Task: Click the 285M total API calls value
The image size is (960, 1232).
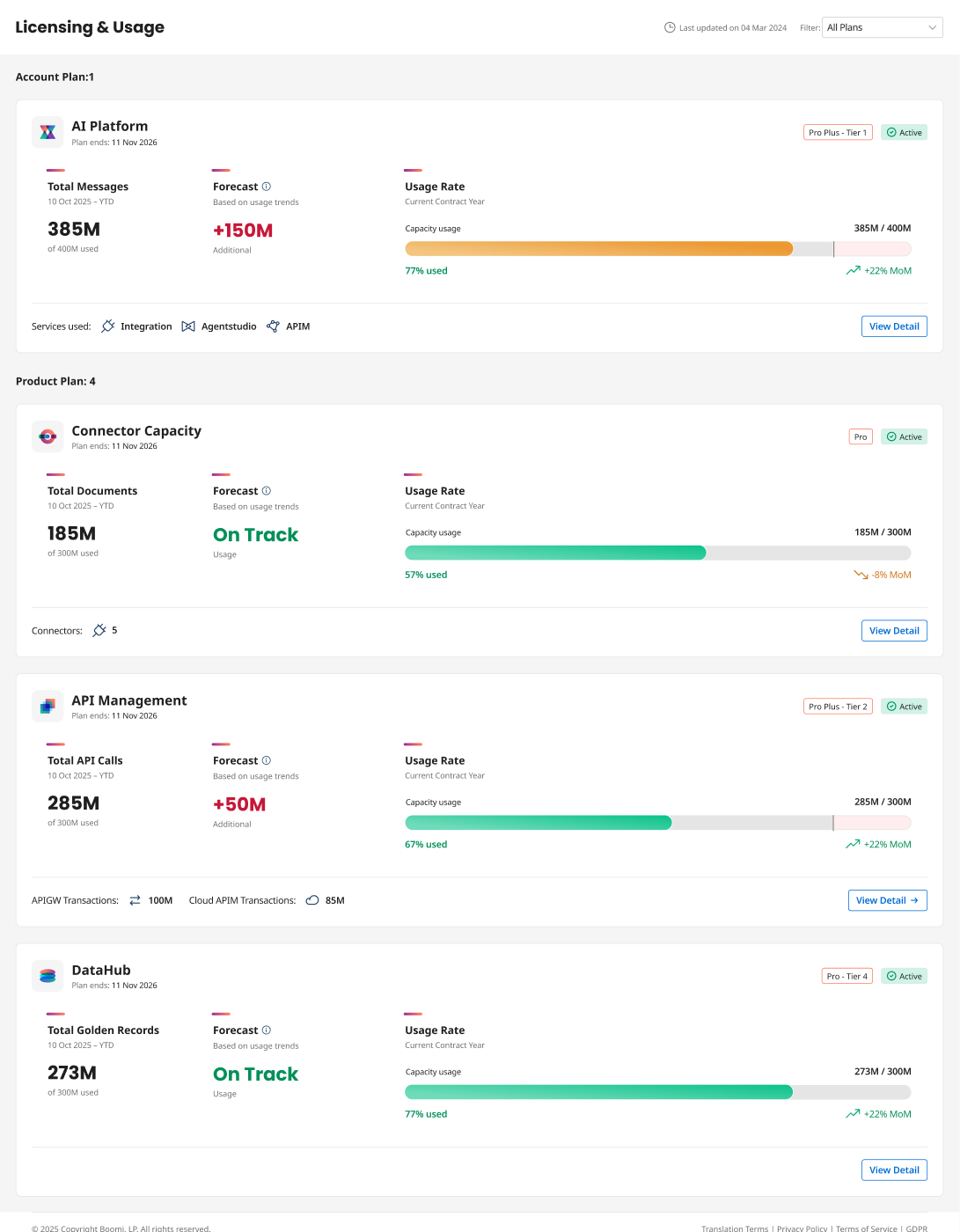Action: (x=73, y=803)
